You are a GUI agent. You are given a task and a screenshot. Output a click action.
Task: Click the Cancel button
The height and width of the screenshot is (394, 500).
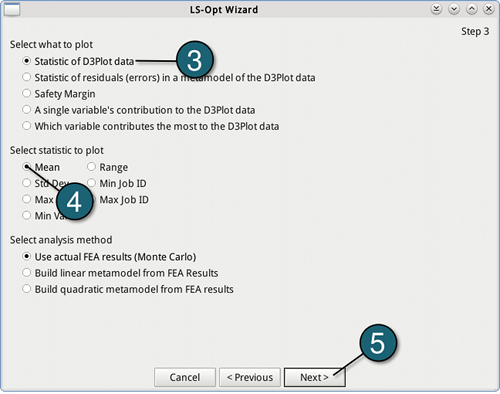[x=185, y=377]
